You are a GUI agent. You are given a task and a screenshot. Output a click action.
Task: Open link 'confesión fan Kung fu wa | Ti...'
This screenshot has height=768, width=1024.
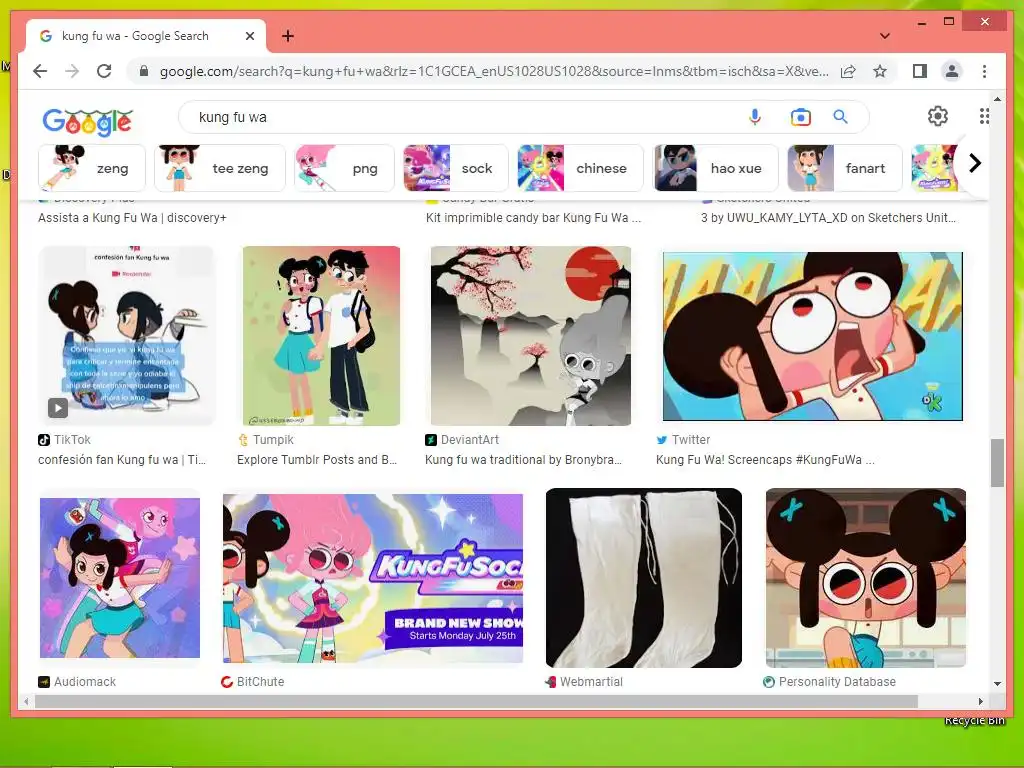point(121,460)
